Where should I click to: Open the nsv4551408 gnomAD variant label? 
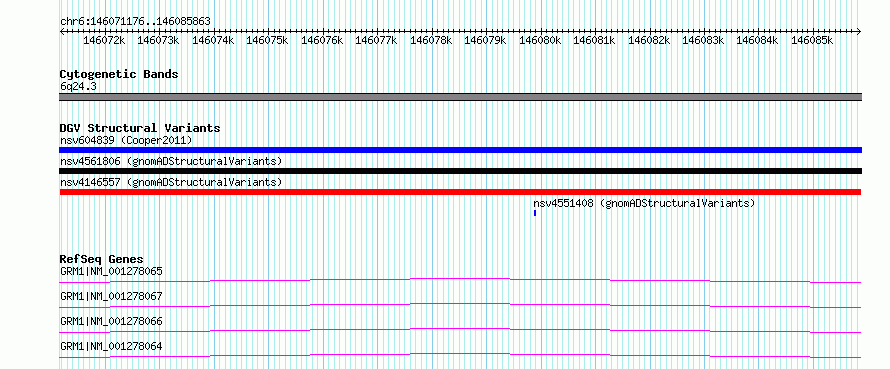644,203
